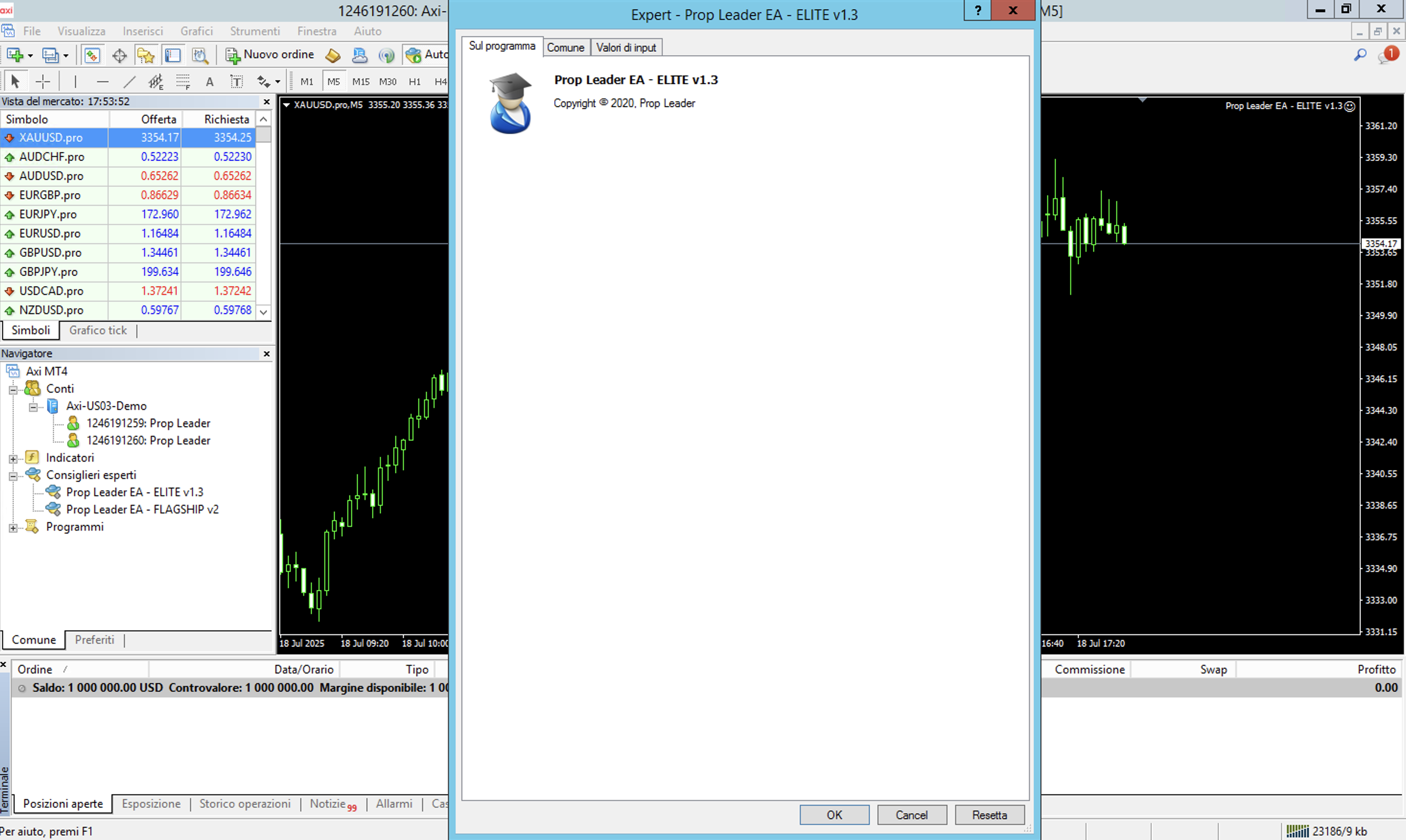The image size is (1406, 840).
Task: Select the EURUSD.pro row in Market Watch
Action: [50, 233]
